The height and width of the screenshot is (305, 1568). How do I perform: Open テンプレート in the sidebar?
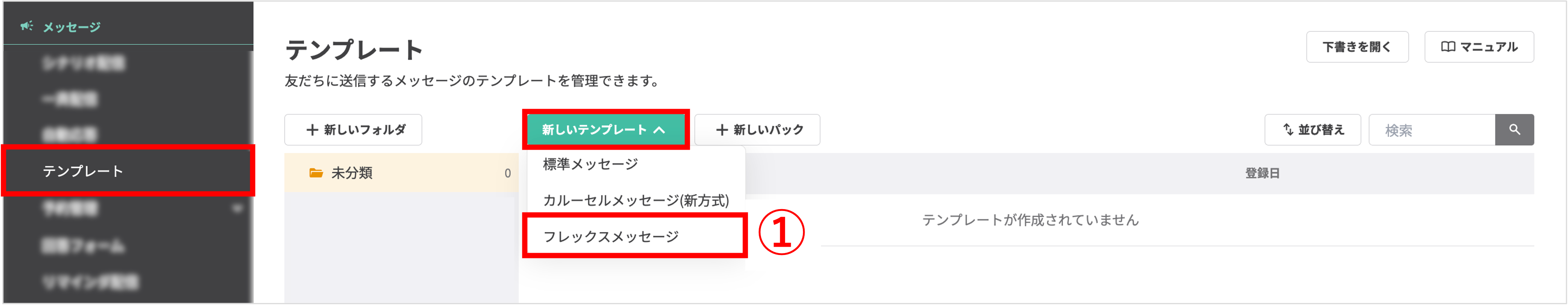tap(83, 171)
